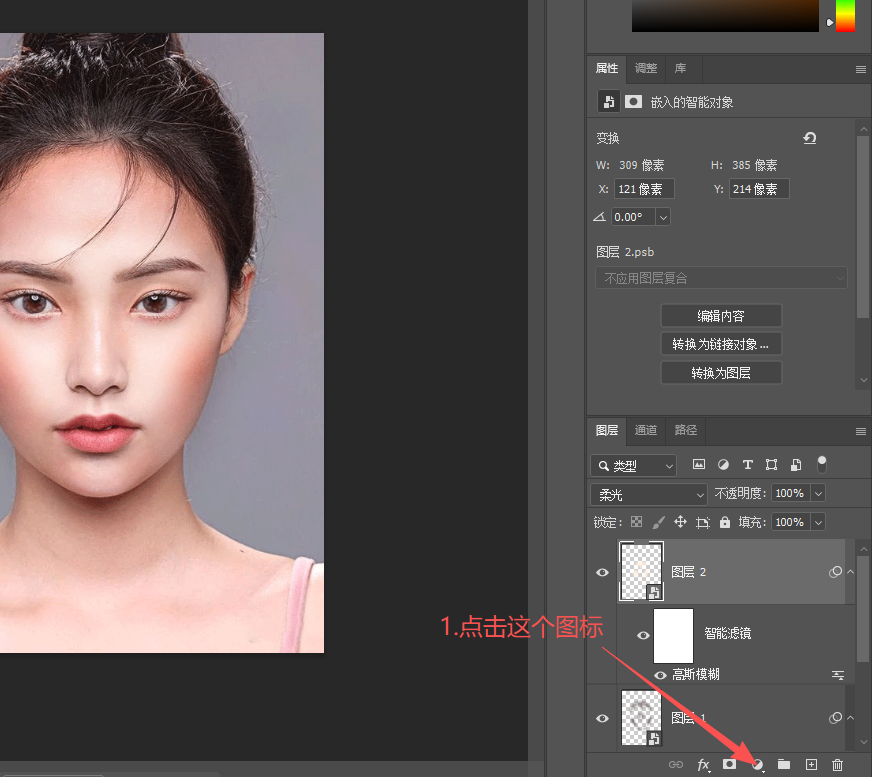Click the 转换为链接对象 button
The width and height of the screenshot is (872, 777).
721,344
